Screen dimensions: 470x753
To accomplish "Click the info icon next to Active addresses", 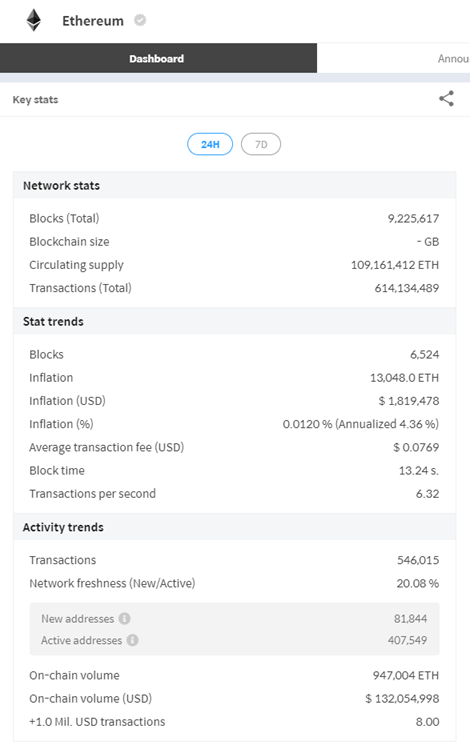I will pos(133,640).
